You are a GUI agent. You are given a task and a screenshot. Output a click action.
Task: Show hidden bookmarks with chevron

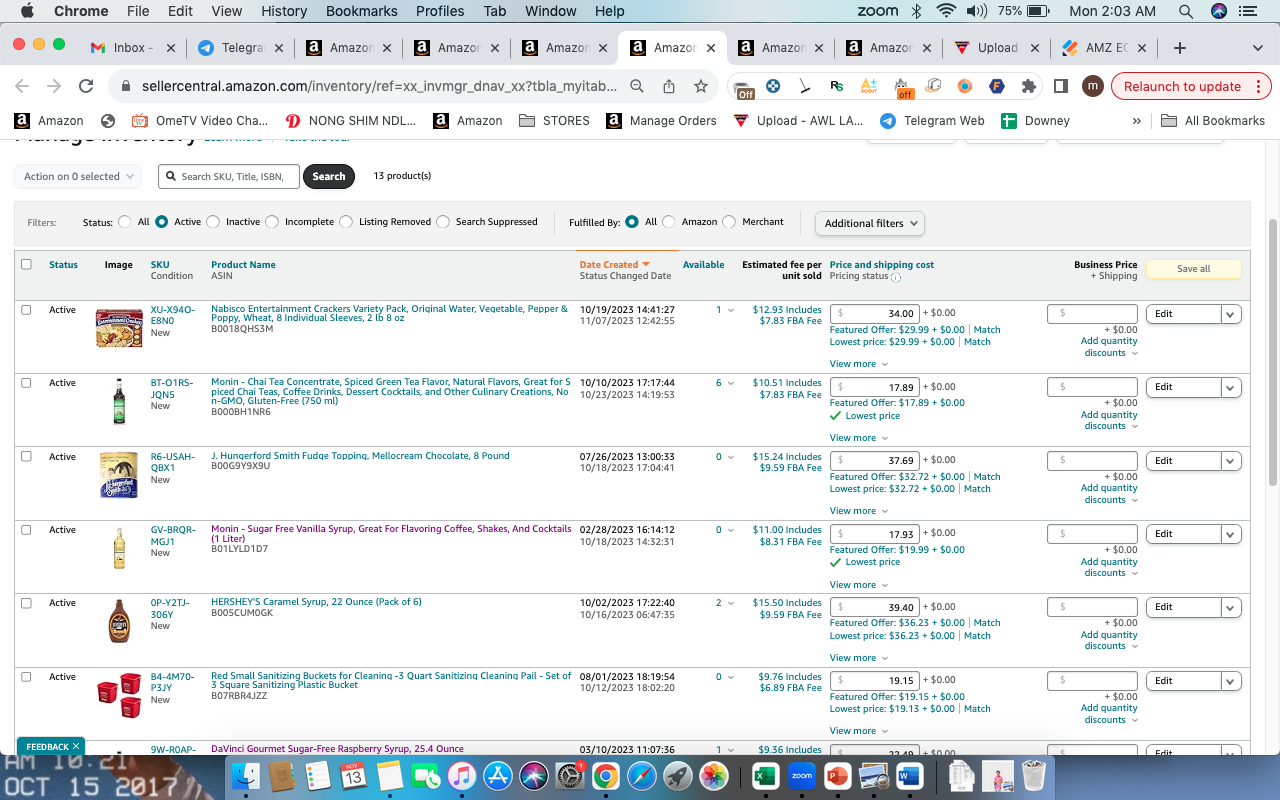pyautogui.click(x=1136, y=121)
